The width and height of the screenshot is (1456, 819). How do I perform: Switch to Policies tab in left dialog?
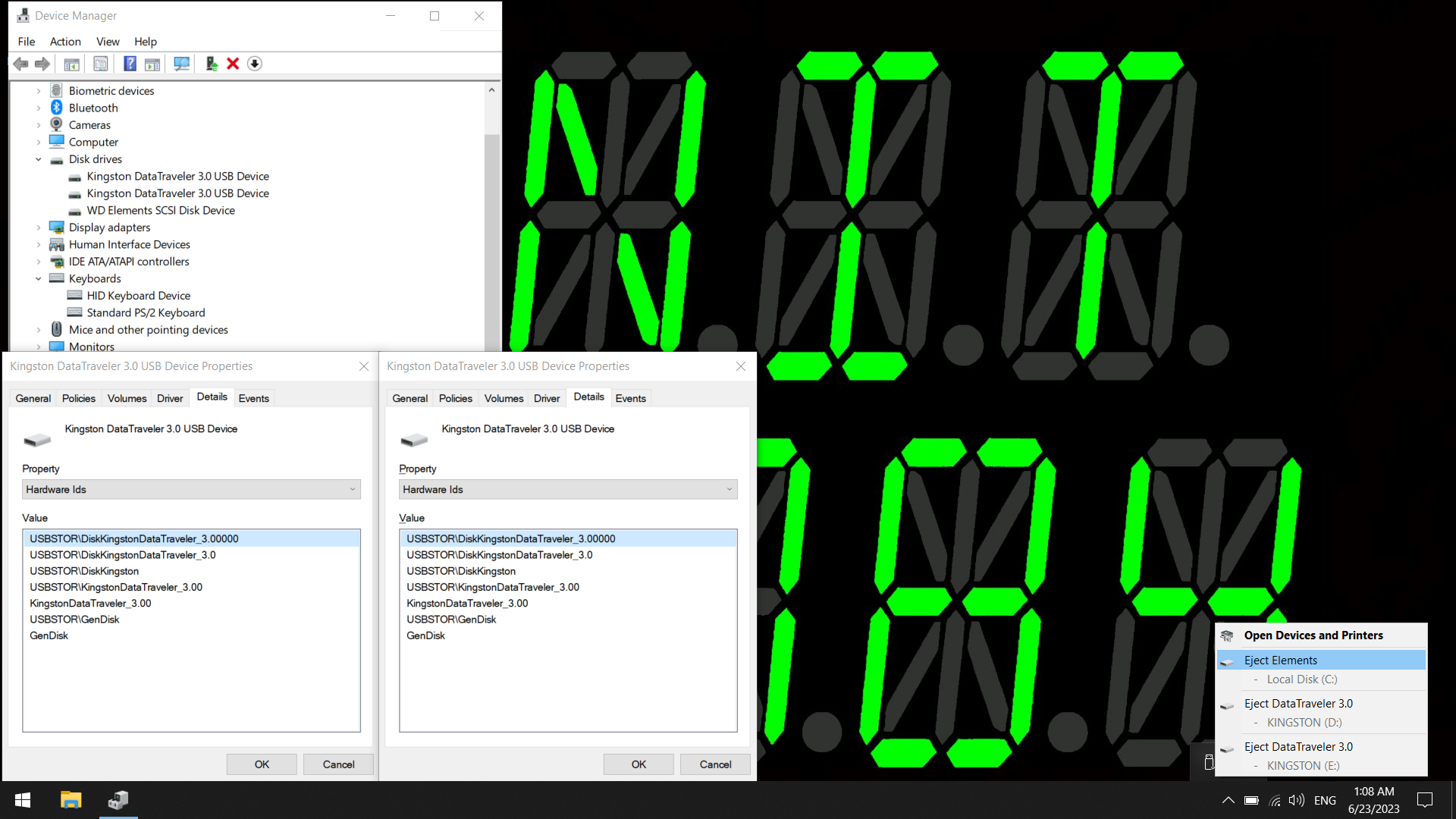click(79, 398)
